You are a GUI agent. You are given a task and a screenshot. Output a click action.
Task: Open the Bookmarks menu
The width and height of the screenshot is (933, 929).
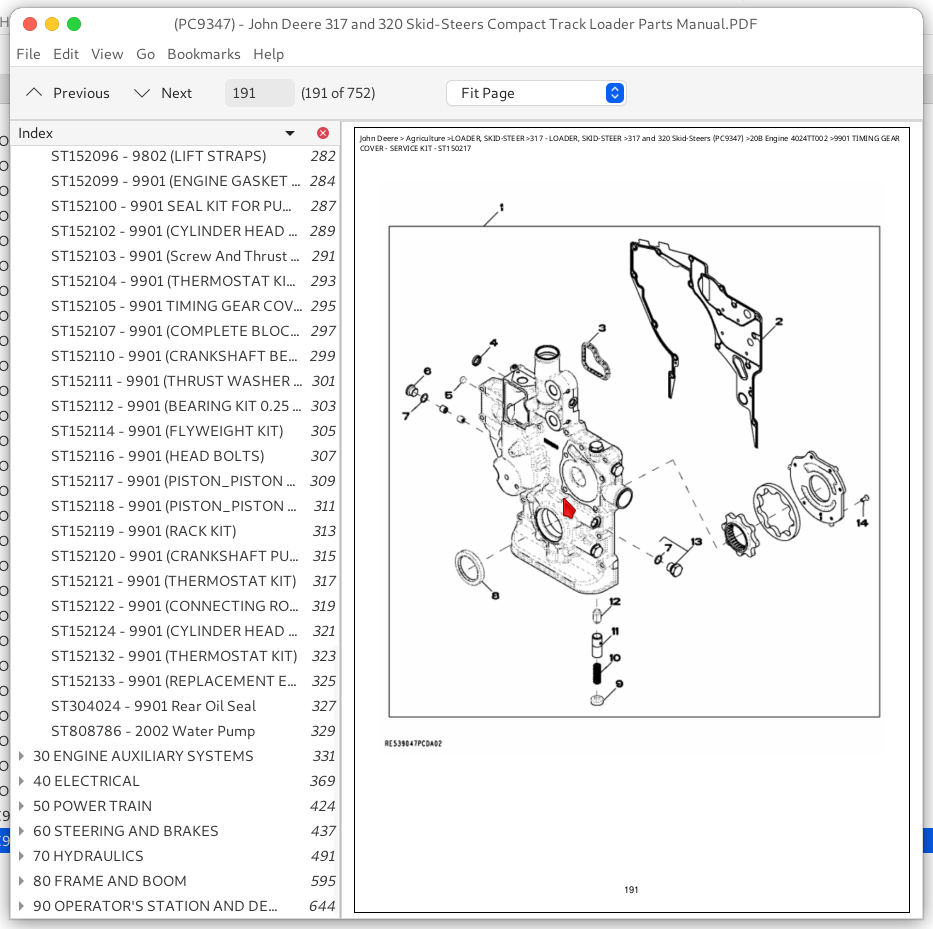point(203,54)
